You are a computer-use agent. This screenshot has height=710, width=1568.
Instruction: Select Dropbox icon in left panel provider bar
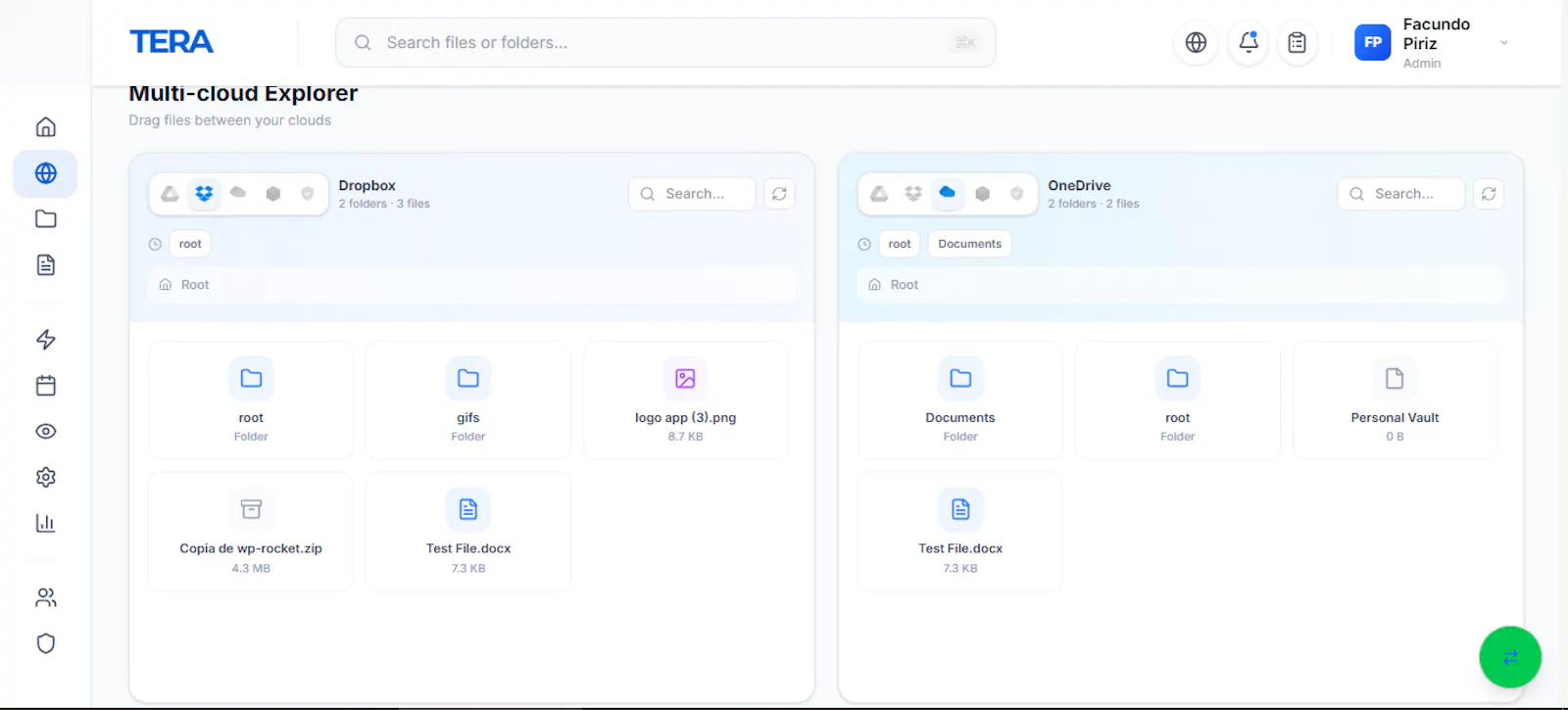click(x=204, y=194)
